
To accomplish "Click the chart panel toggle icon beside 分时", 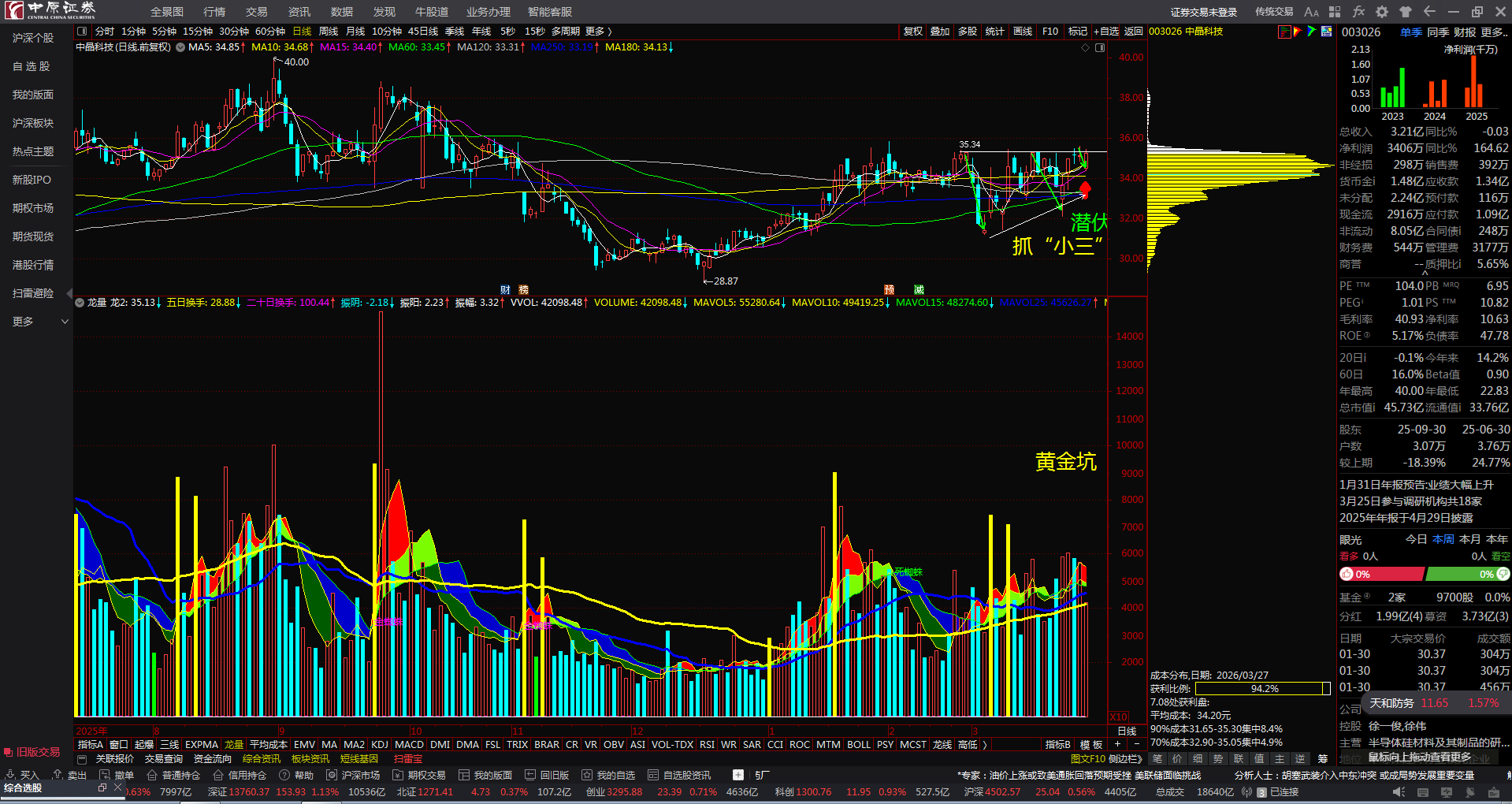I will click(82, 32).
